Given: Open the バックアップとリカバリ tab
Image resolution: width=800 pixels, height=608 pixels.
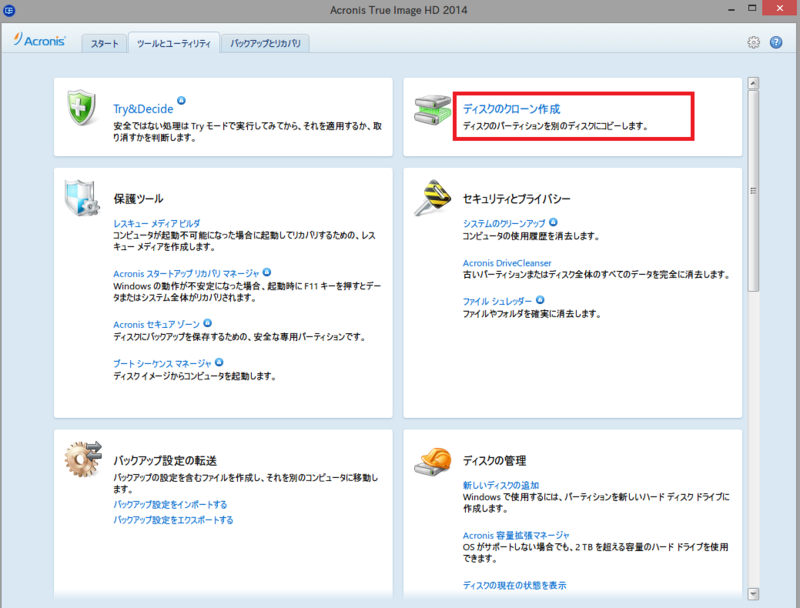Looking at the screenshot, I should (x=265, y=43).
